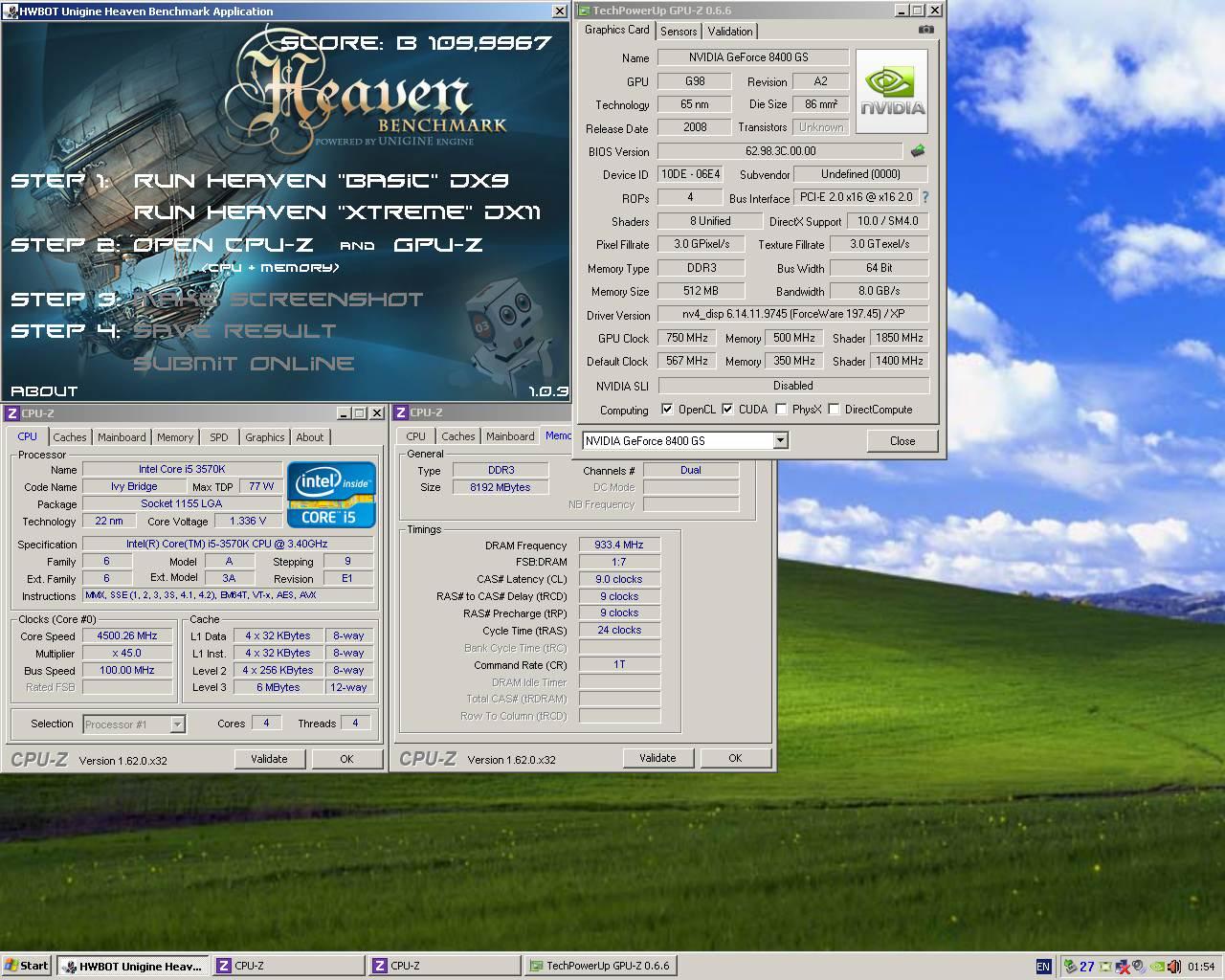This screenshot has height=980, width=1225.
Task: Click GPU-Z link in Heaven Step 2
Action: (x=437, y=244)
